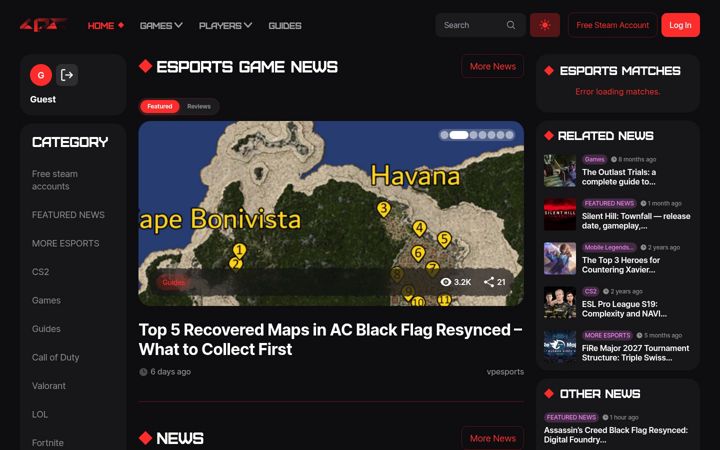Click the Free Steam Account button
Viewport: 720px width, 450px height.
pos(613,25)
